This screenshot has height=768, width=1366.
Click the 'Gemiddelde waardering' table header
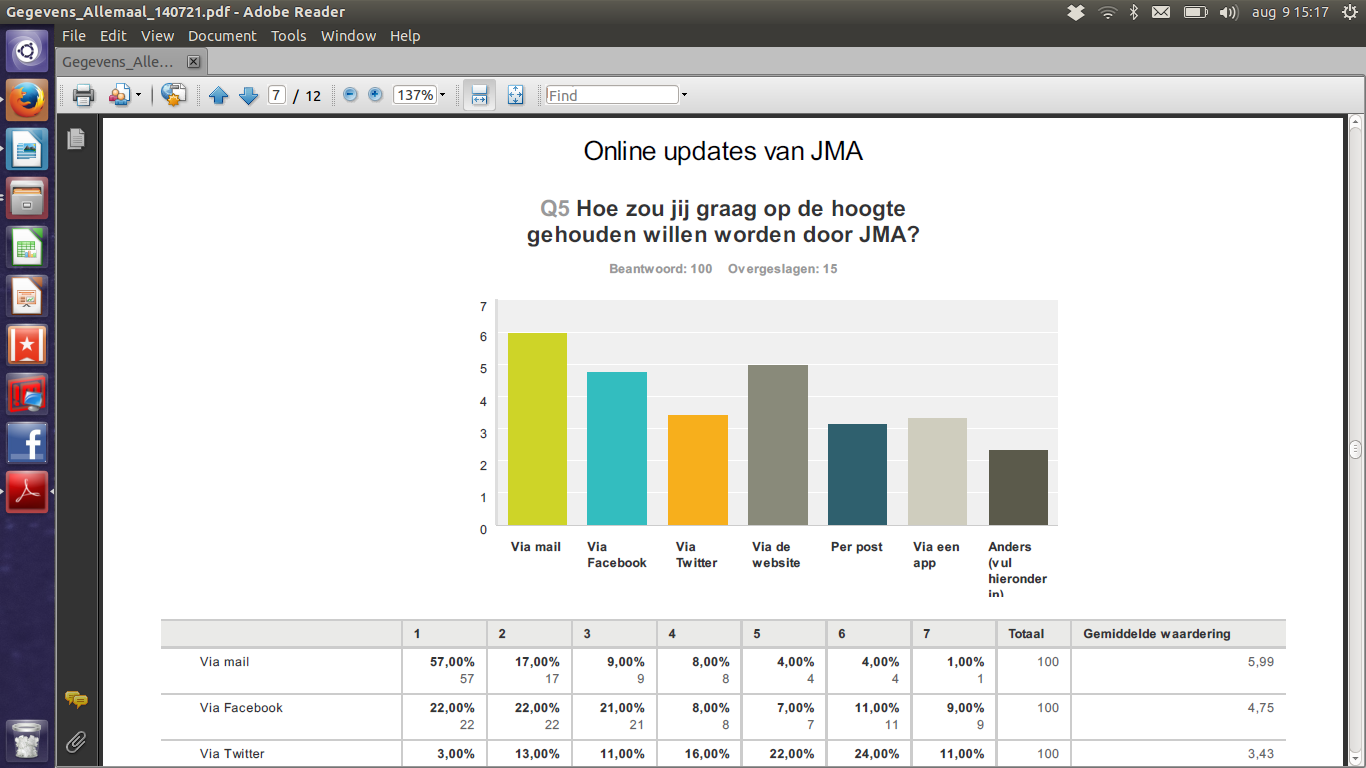1156,634
